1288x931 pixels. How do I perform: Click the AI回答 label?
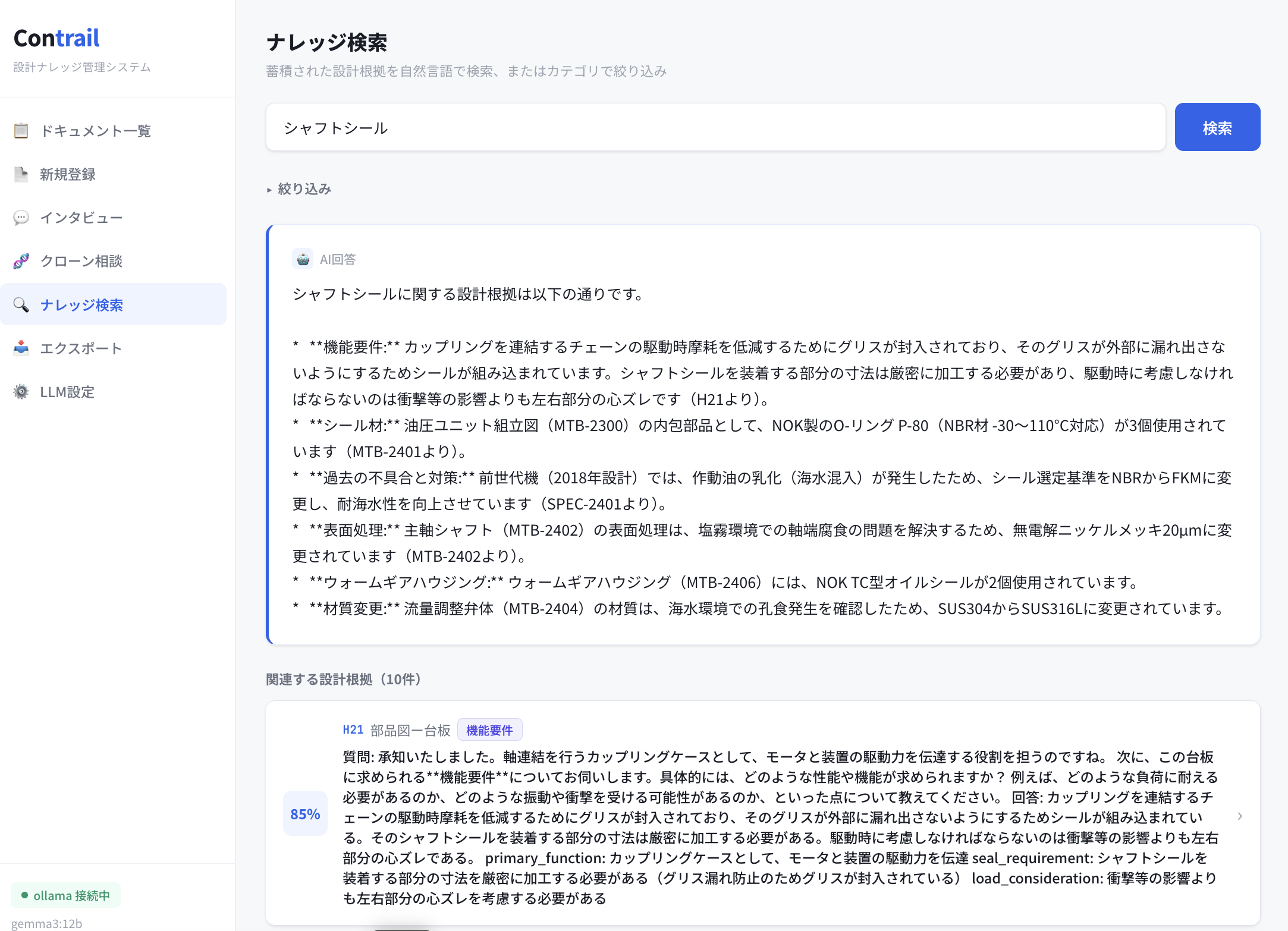pyautogui.click(x=338, y=259)
